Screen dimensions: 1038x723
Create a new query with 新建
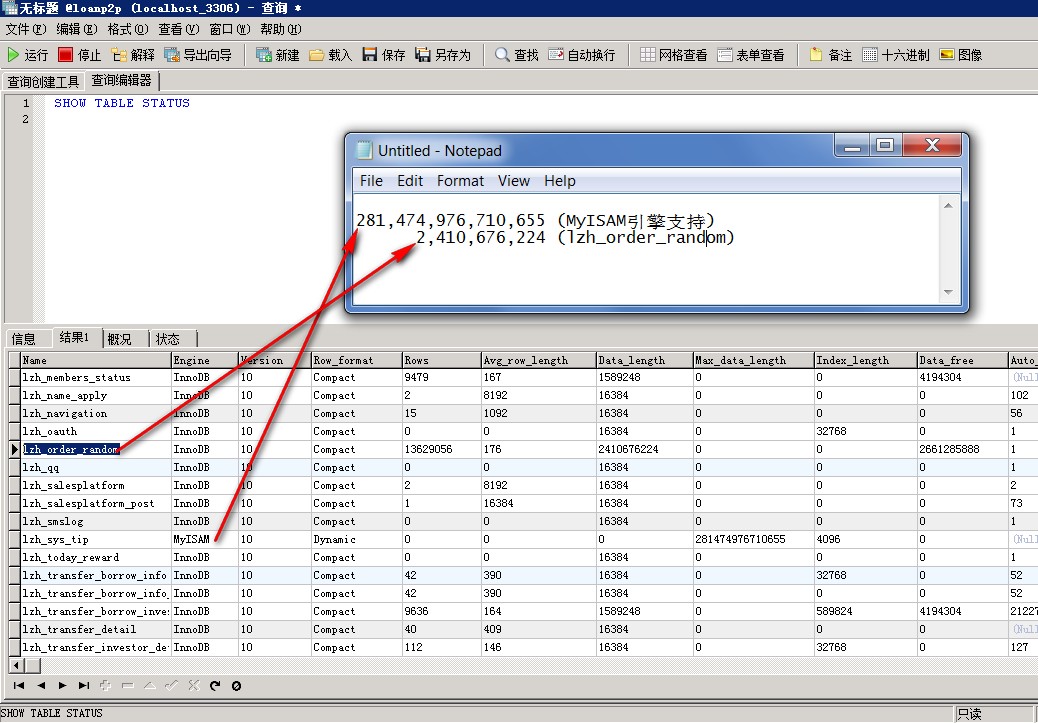click(x=278, y=55)
